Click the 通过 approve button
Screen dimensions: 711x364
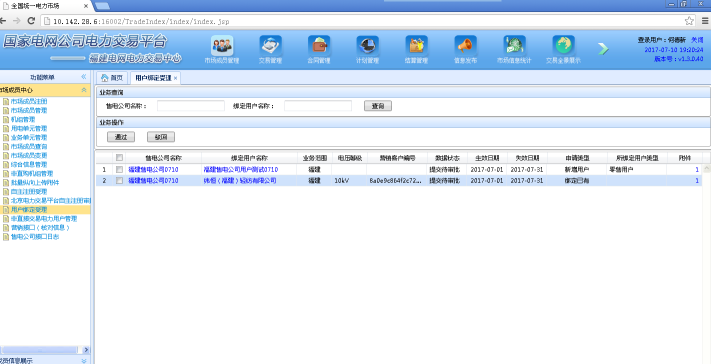click(121, 137)
